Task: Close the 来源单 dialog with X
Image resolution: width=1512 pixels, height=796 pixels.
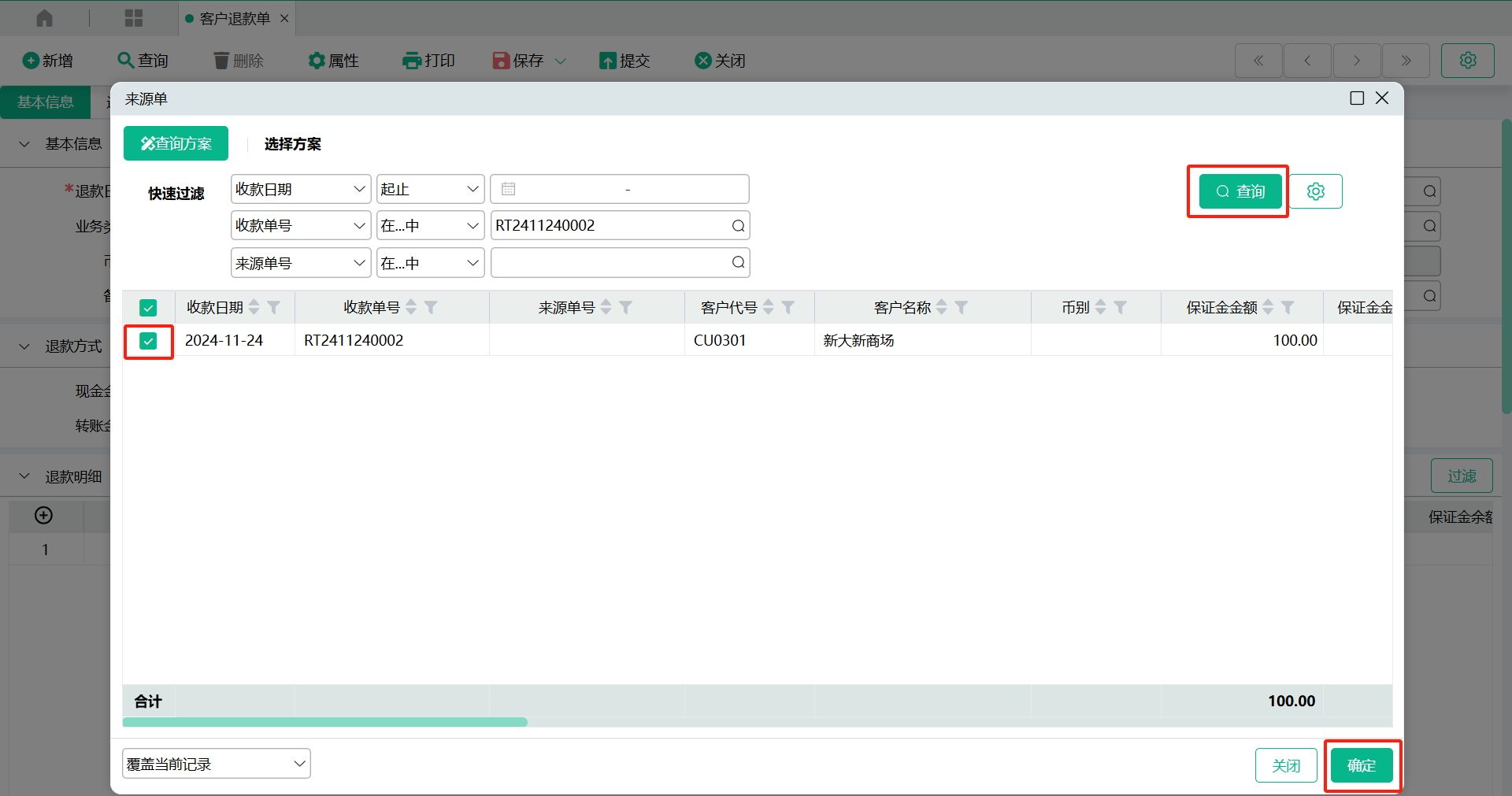Action: 1382,98
